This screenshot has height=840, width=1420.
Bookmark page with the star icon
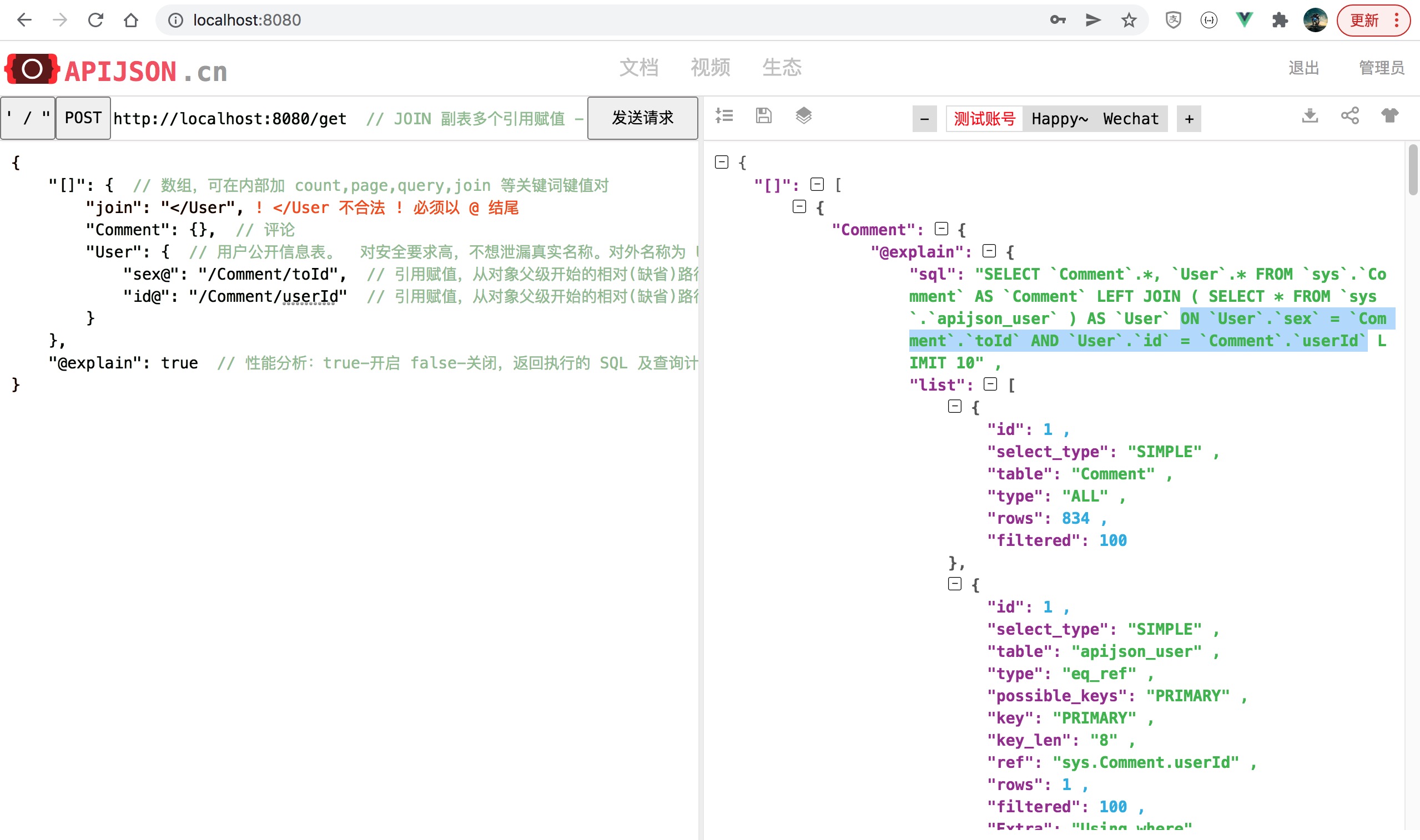pyautogui.click(x=1129, y=21)
